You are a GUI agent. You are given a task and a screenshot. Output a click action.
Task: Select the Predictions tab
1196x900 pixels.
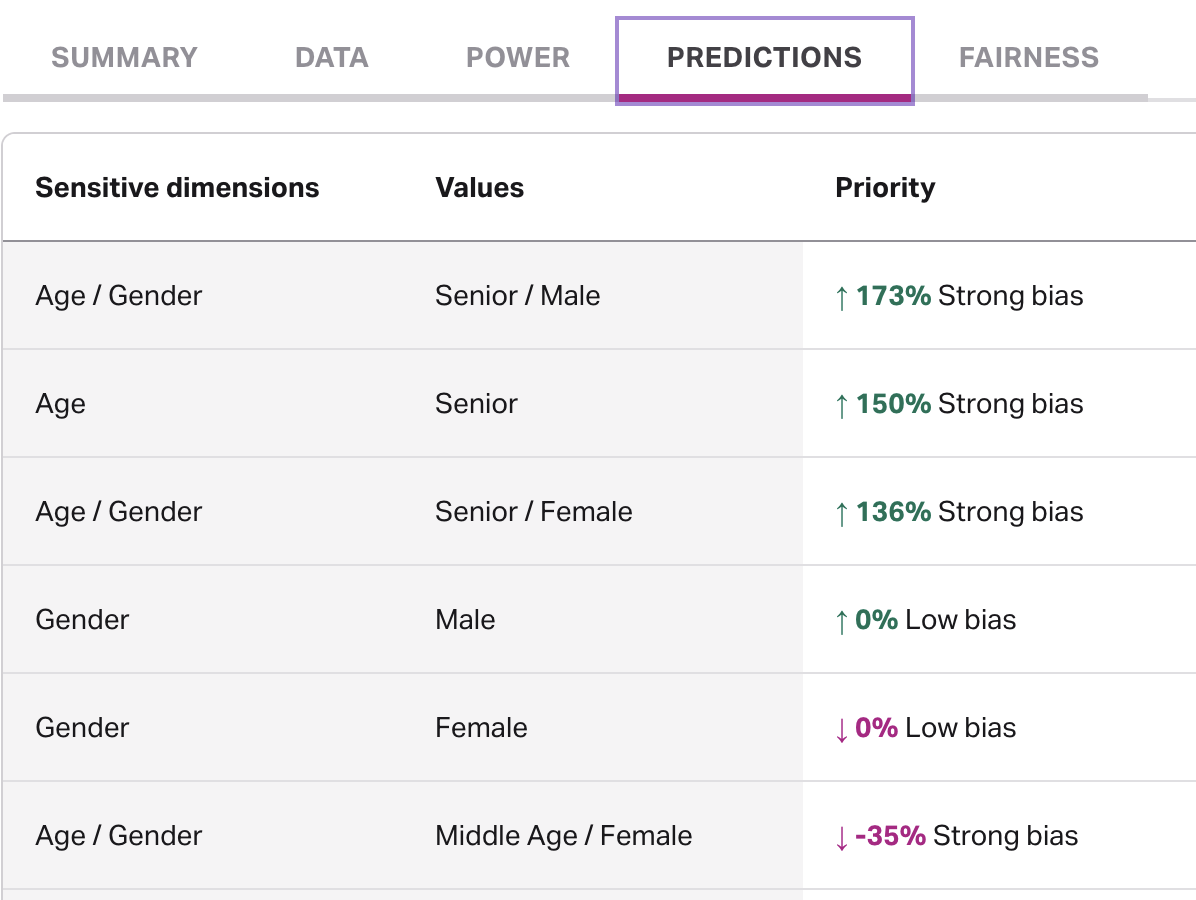764,57
